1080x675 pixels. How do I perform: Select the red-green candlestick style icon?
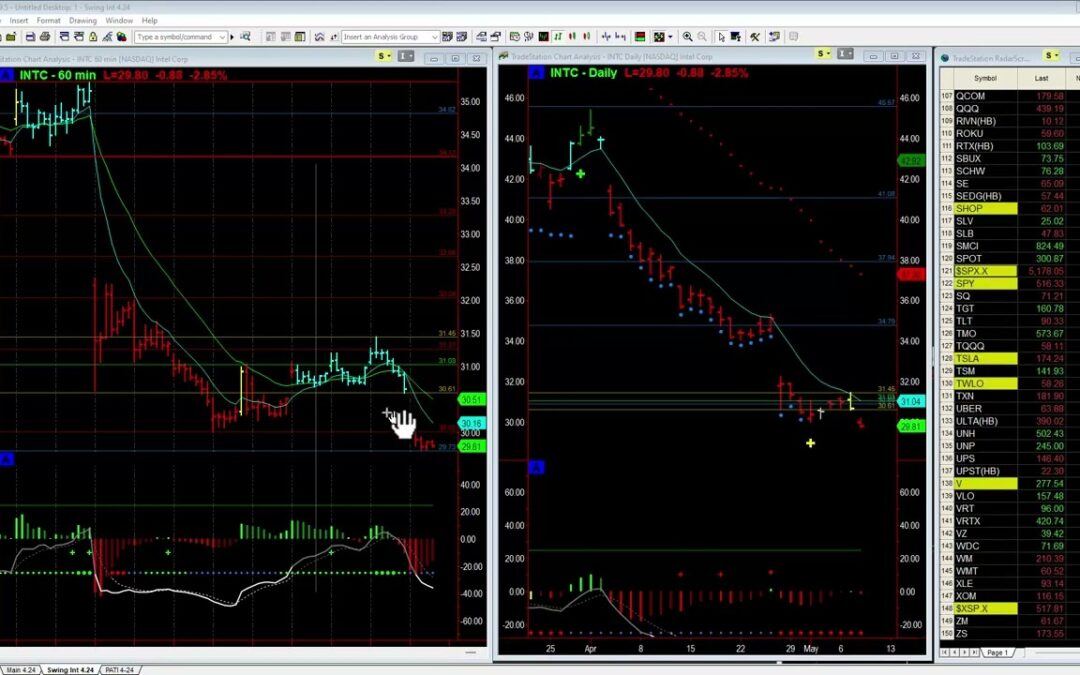click(572, 37)
